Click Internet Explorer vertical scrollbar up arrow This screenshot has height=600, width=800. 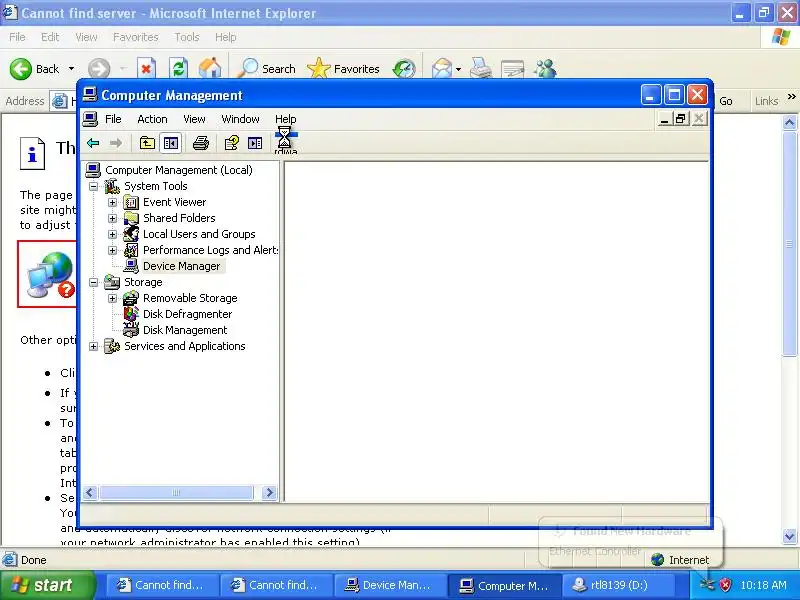pos(789,122)
